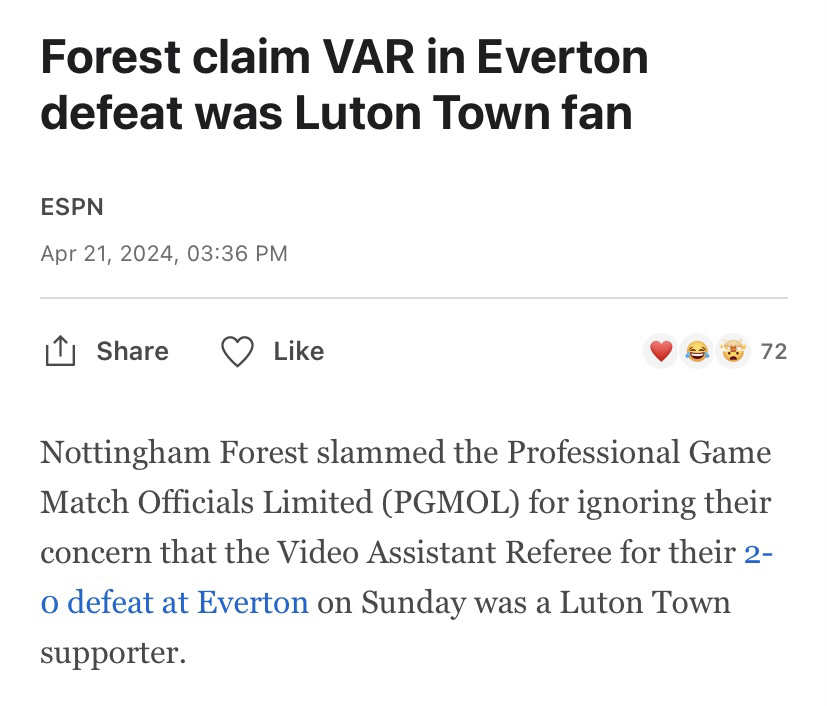Click the Share text label

pyautogui.click(x=132, y=351)
